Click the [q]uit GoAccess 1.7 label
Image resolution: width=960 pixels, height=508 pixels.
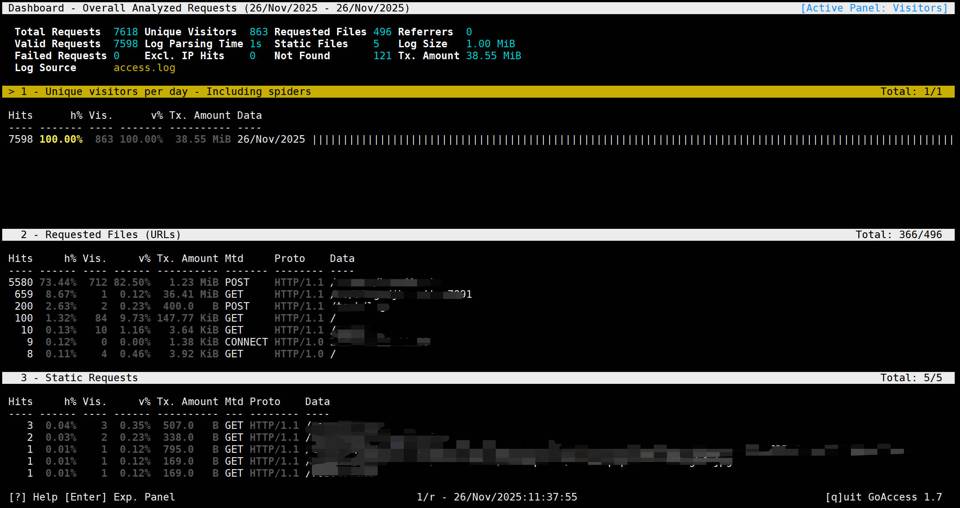[883, 497]
